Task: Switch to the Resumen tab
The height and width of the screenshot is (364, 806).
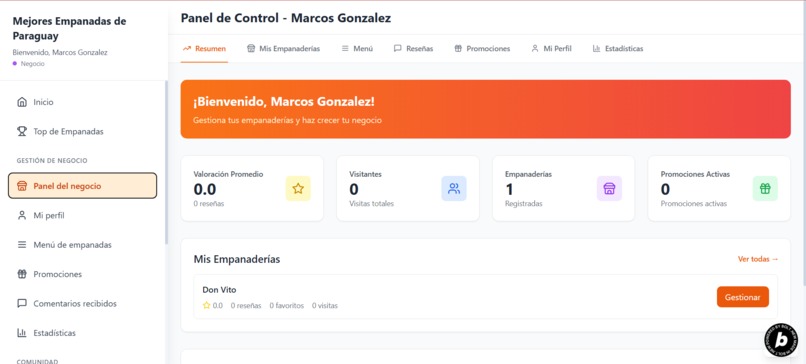Action: pyautogui.click(x=204, y=49)
